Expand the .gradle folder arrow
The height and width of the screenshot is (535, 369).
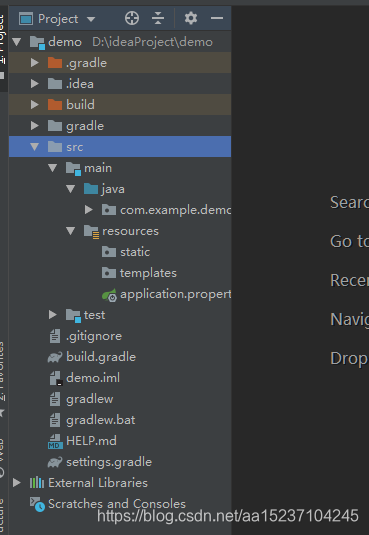[34, 63]
